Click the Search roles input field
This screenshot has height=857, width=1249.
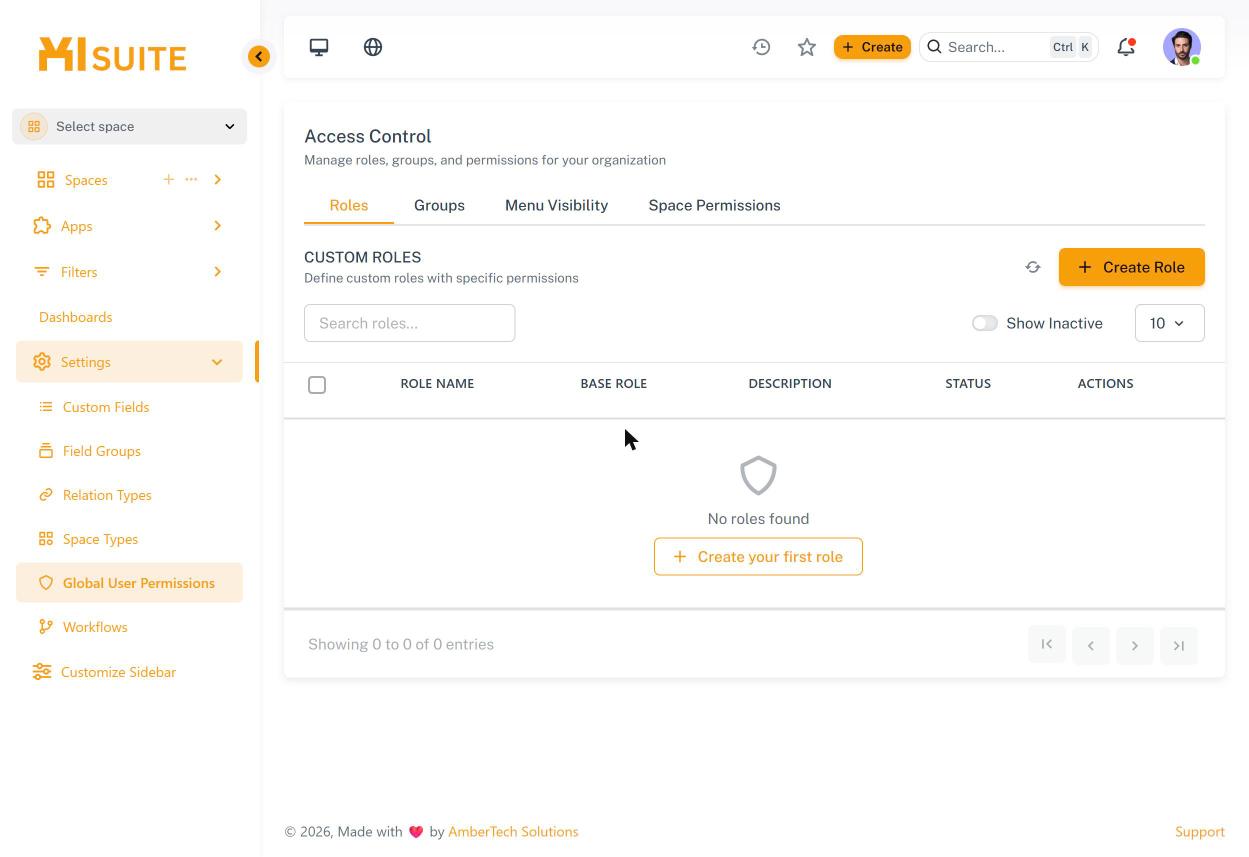410,323
